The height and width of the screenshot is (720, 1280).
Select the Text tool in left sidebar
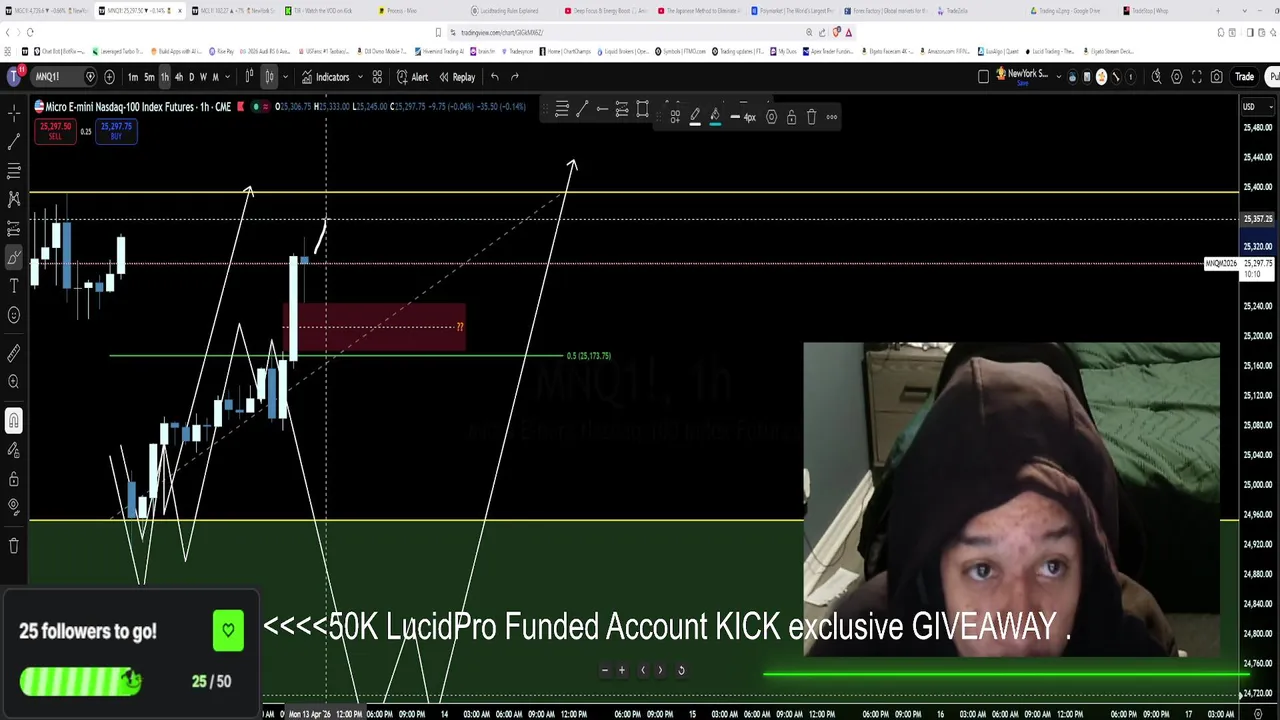(14, 287)
